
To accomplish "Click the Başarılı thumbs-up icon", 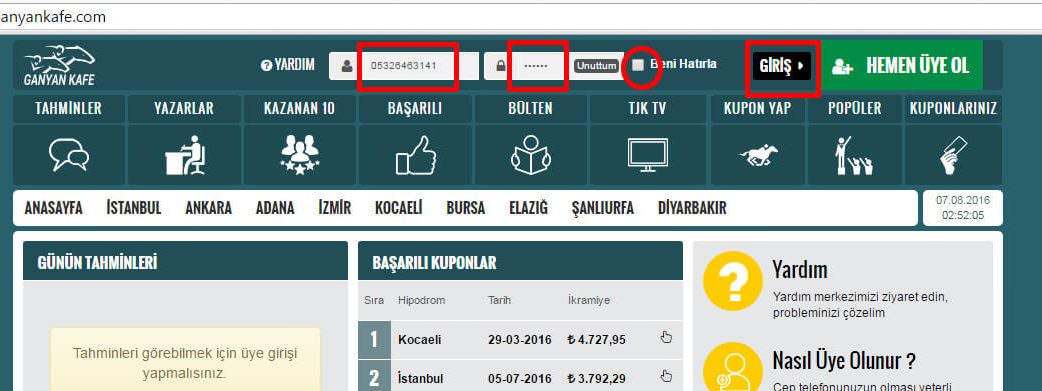I will pyautogui.click(x=416, y=155).
